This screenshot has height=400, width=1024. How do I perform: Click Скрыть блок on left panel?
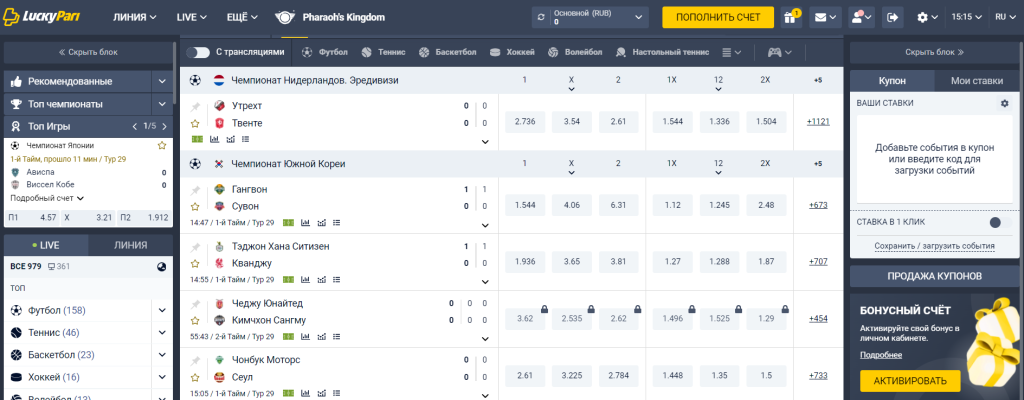coord(88,52)
